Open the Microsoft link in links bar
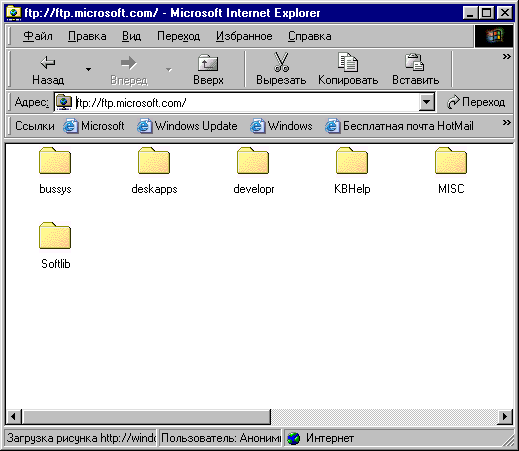Viewport: 519px width, 451px height. [x=94, y=126]
